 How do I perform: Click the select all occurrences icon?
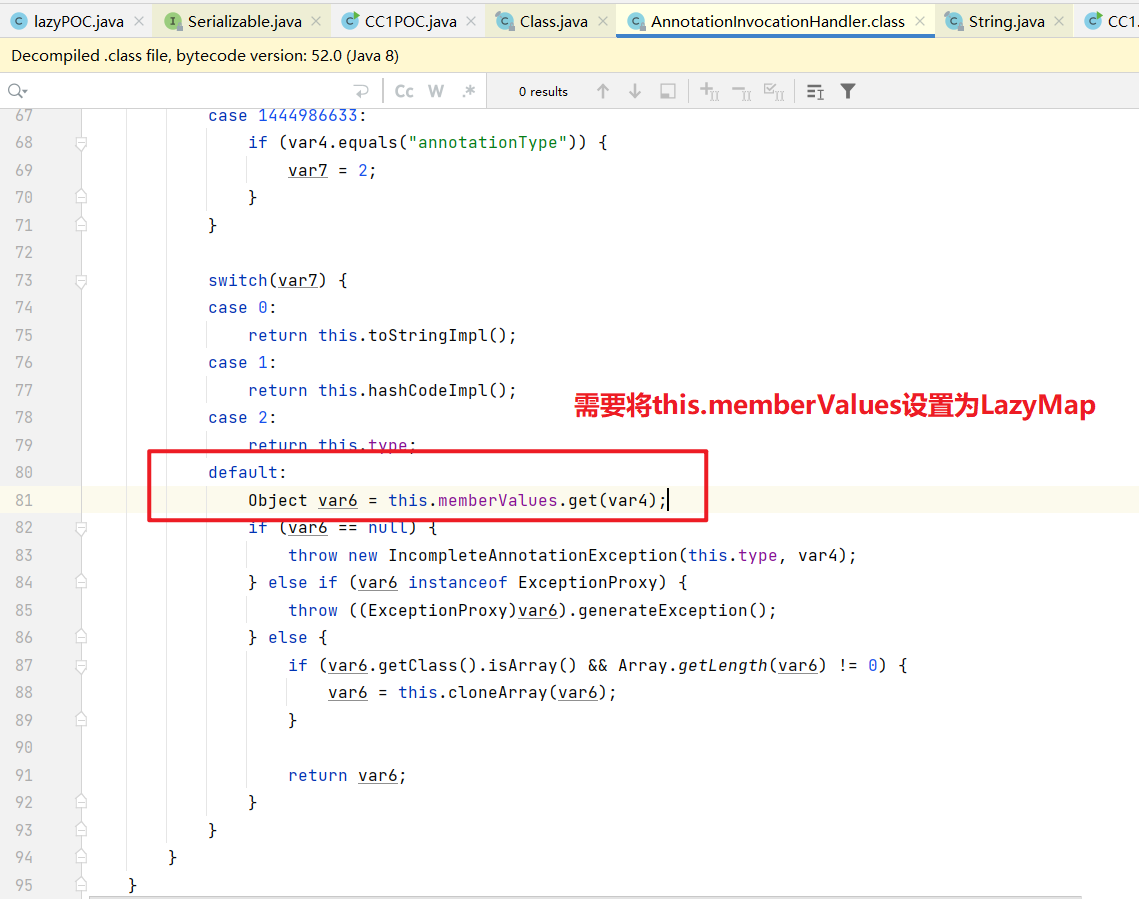point(773,91)
